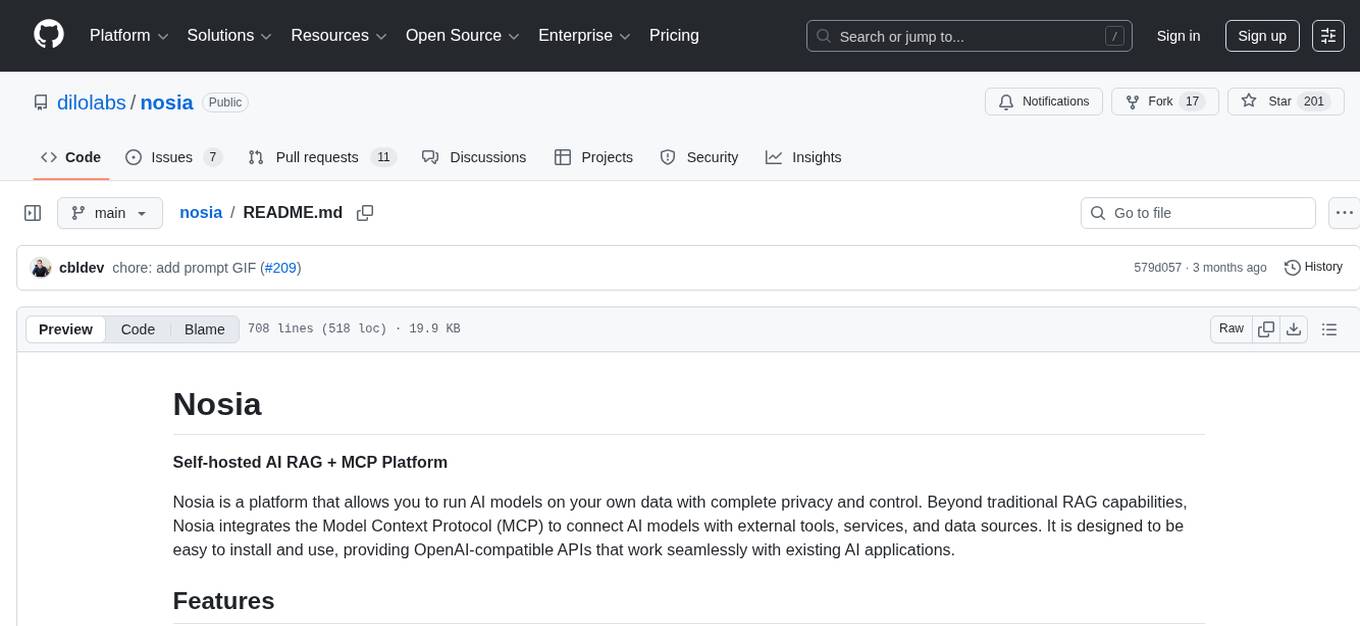Click the repository book icon beside dilolabs
The height and width of the screenshot is (626, 1360).
41,102
